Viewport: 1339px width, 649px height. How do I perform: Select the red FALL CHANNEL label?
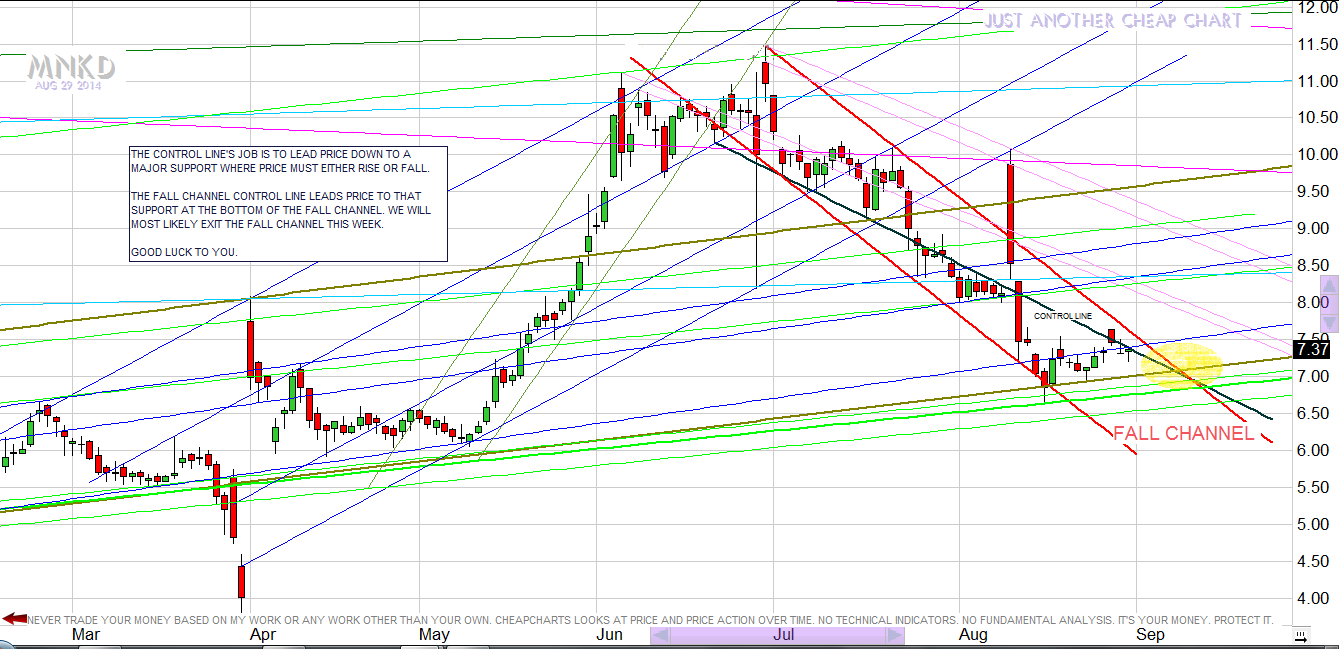[x=1183, y=433]
